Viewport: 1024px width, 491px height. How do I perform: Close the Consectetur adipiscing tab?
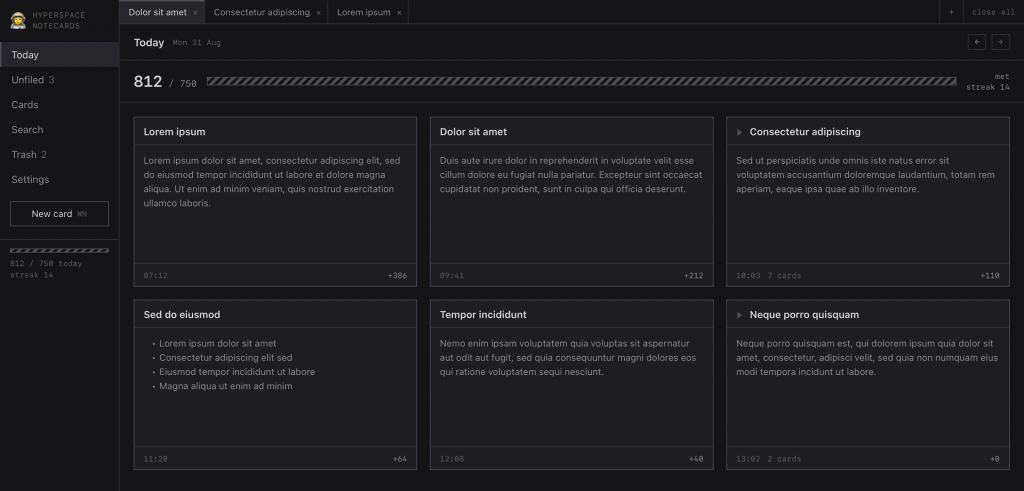318,12
